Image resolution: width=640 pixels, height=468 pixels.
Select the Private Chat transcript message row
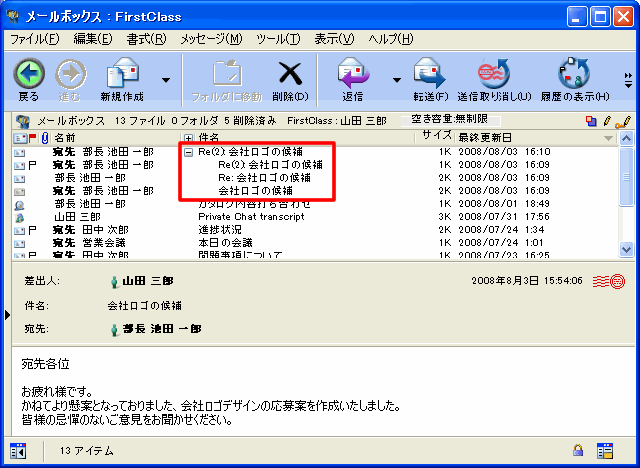pos(242,216)
